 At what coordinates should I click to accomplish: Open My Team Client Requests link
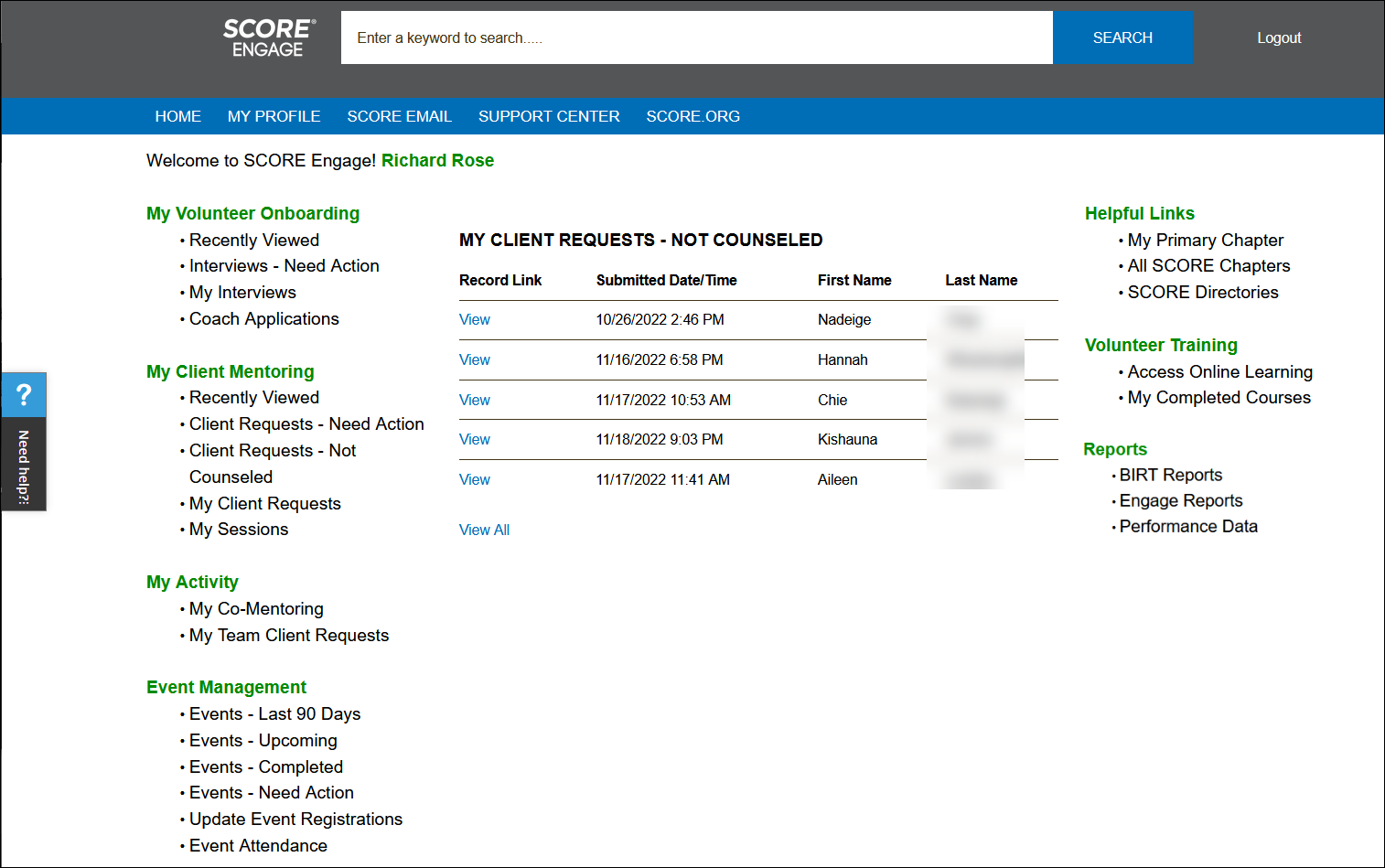[x=289, y=635]
